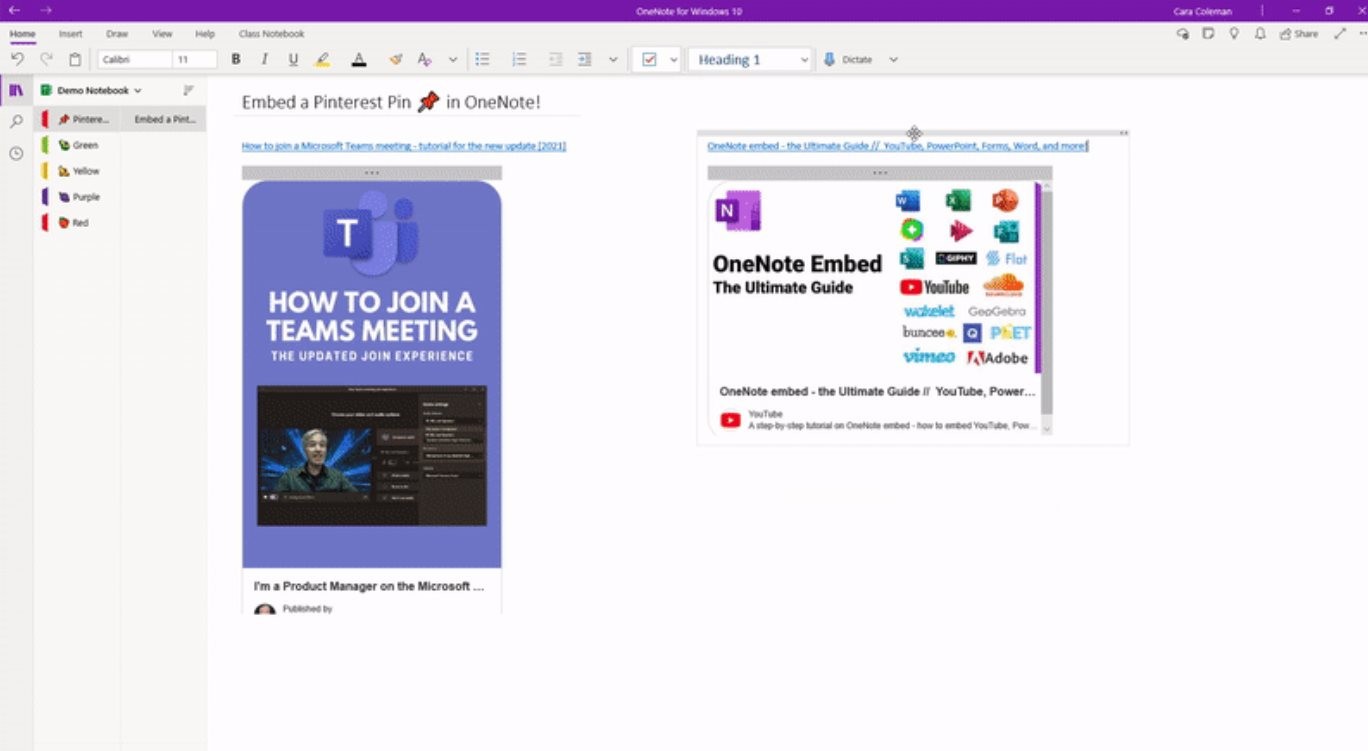Show the notebook navigation pane
Screen dimensions: 1368x751
(16, 90)
